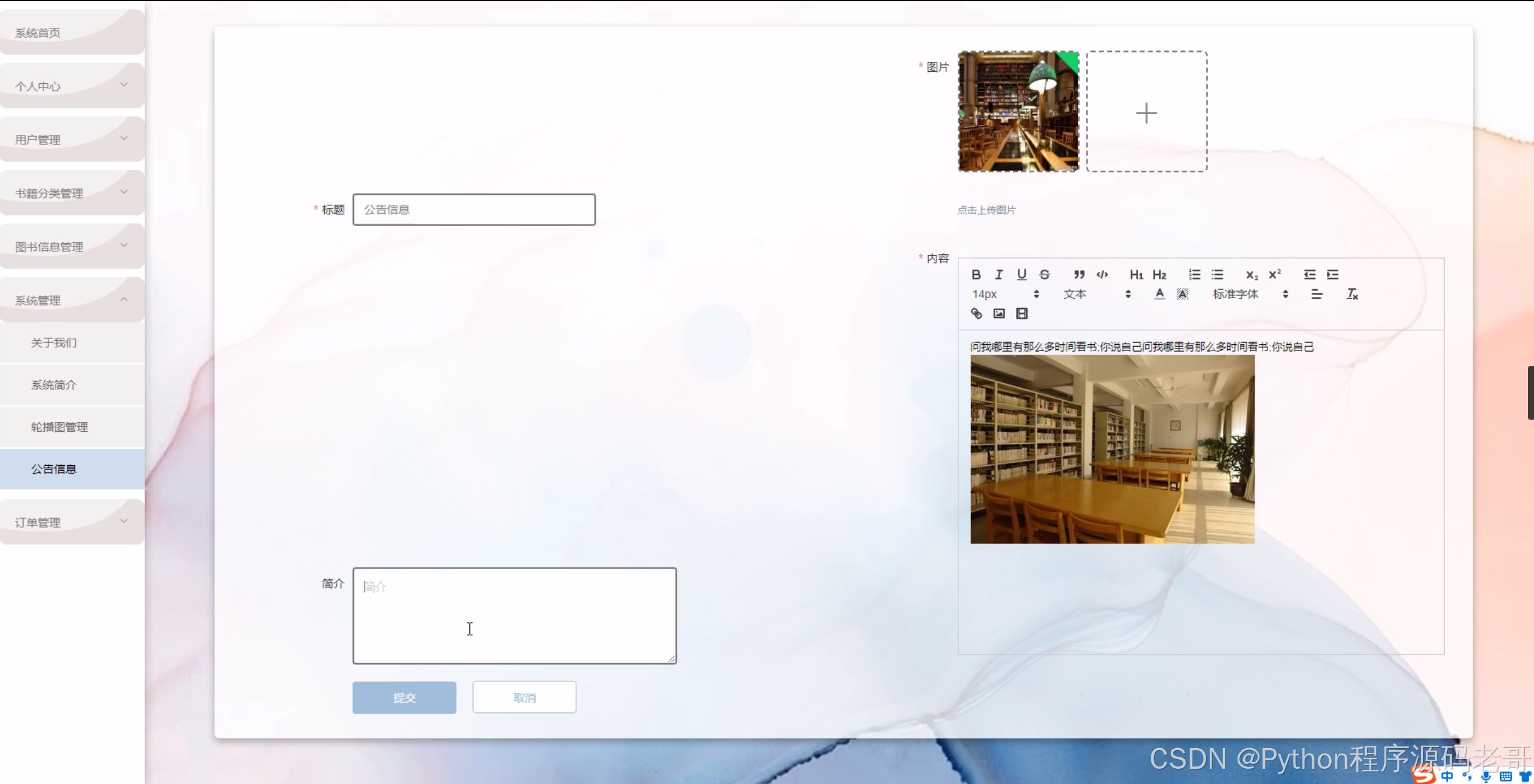The width and height of the screenshot is (1534, 784).
Task: Expand the 用户管理 sidebar menu
Action: click(72, 139)
